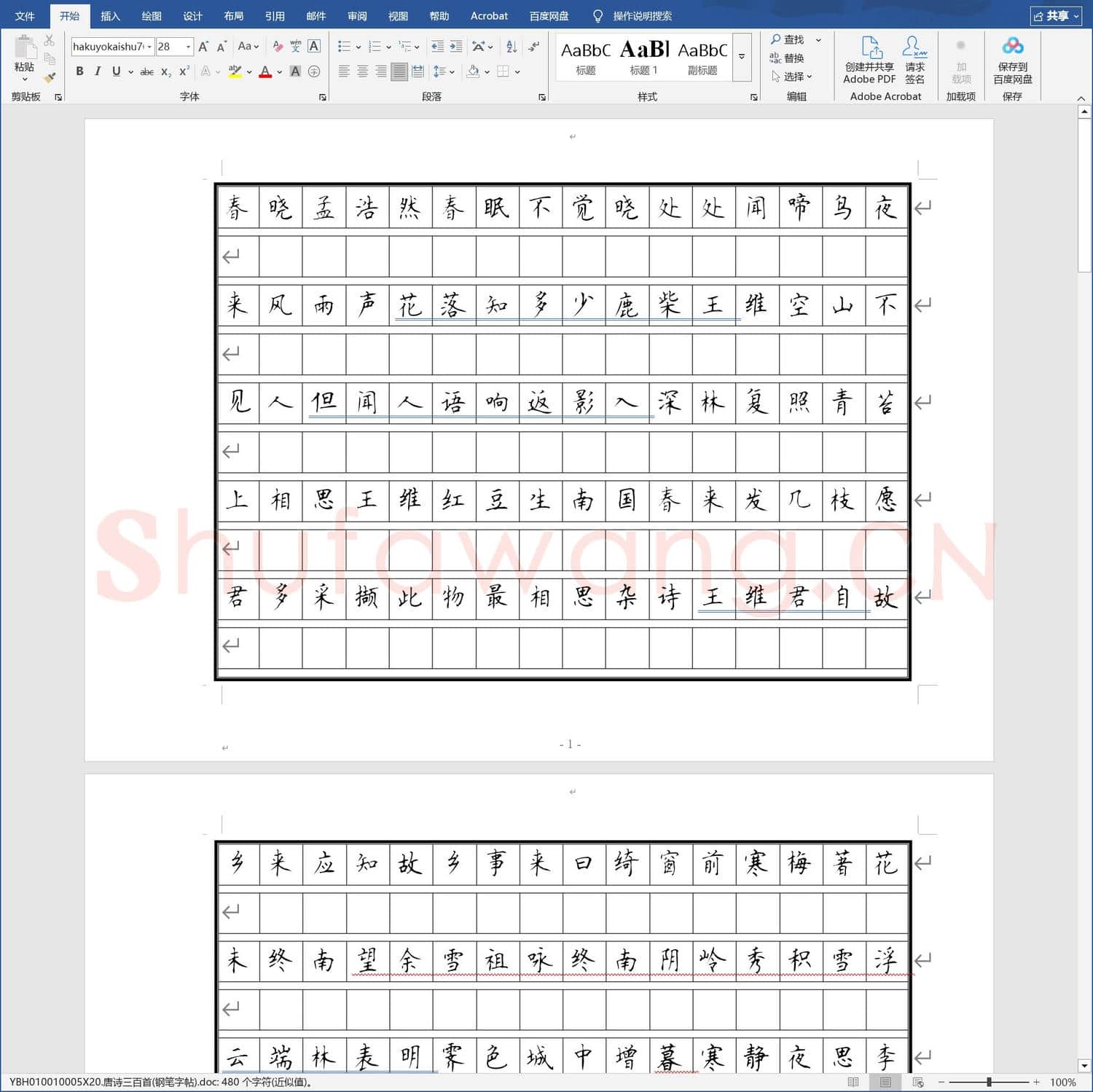This screenshot has height=1092, width=1093.
Task: Collapse the ribbon with the chevron
Action: tap(1081, 98)
